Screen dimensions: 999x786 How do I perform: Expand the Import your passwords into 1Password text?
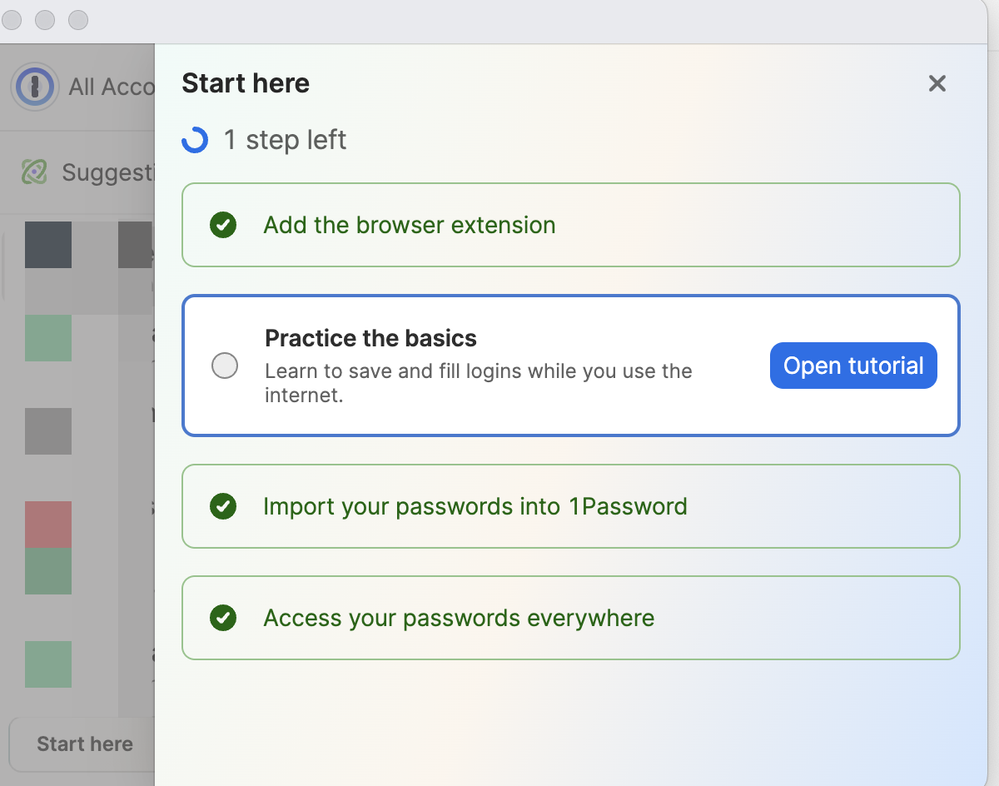point(475,507)
